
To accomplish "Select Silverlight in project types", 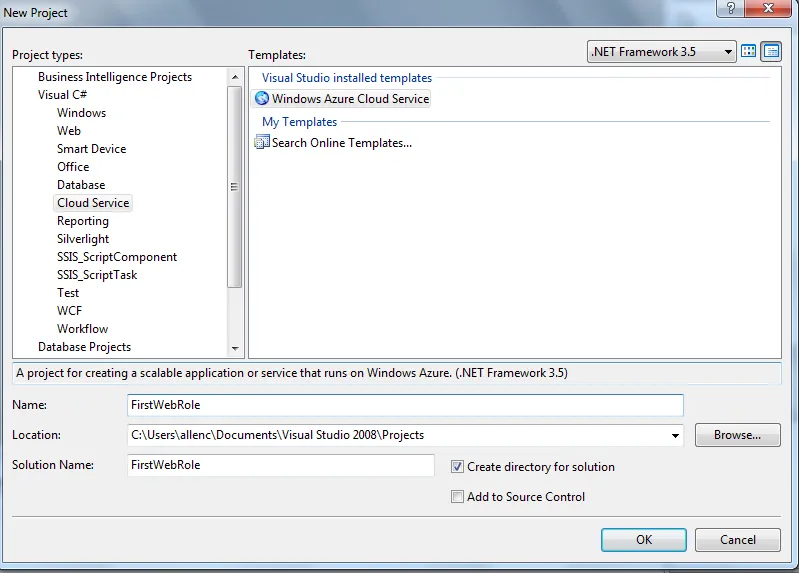I will tap(83, 239).
